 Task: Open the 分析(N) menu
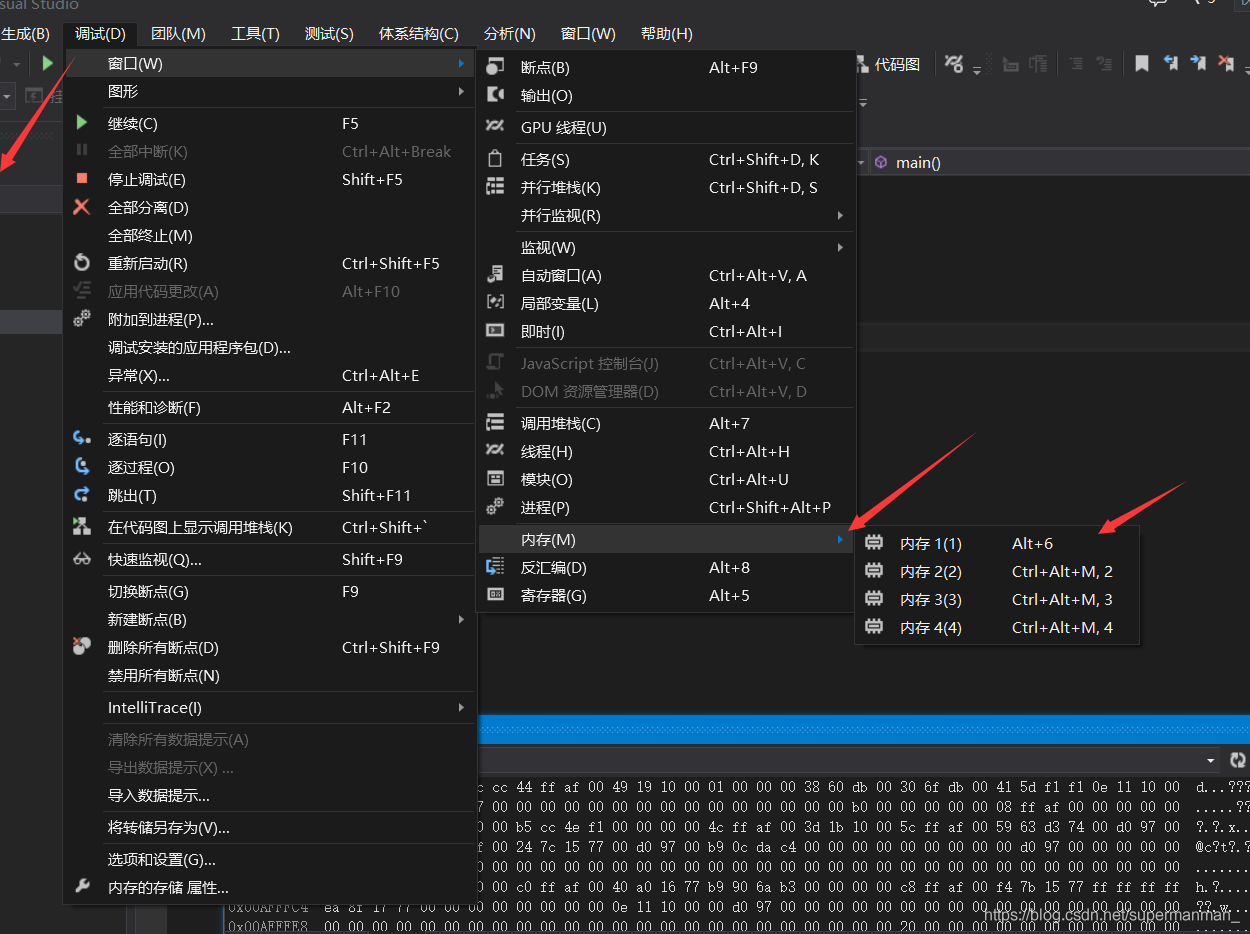point(509,33)
